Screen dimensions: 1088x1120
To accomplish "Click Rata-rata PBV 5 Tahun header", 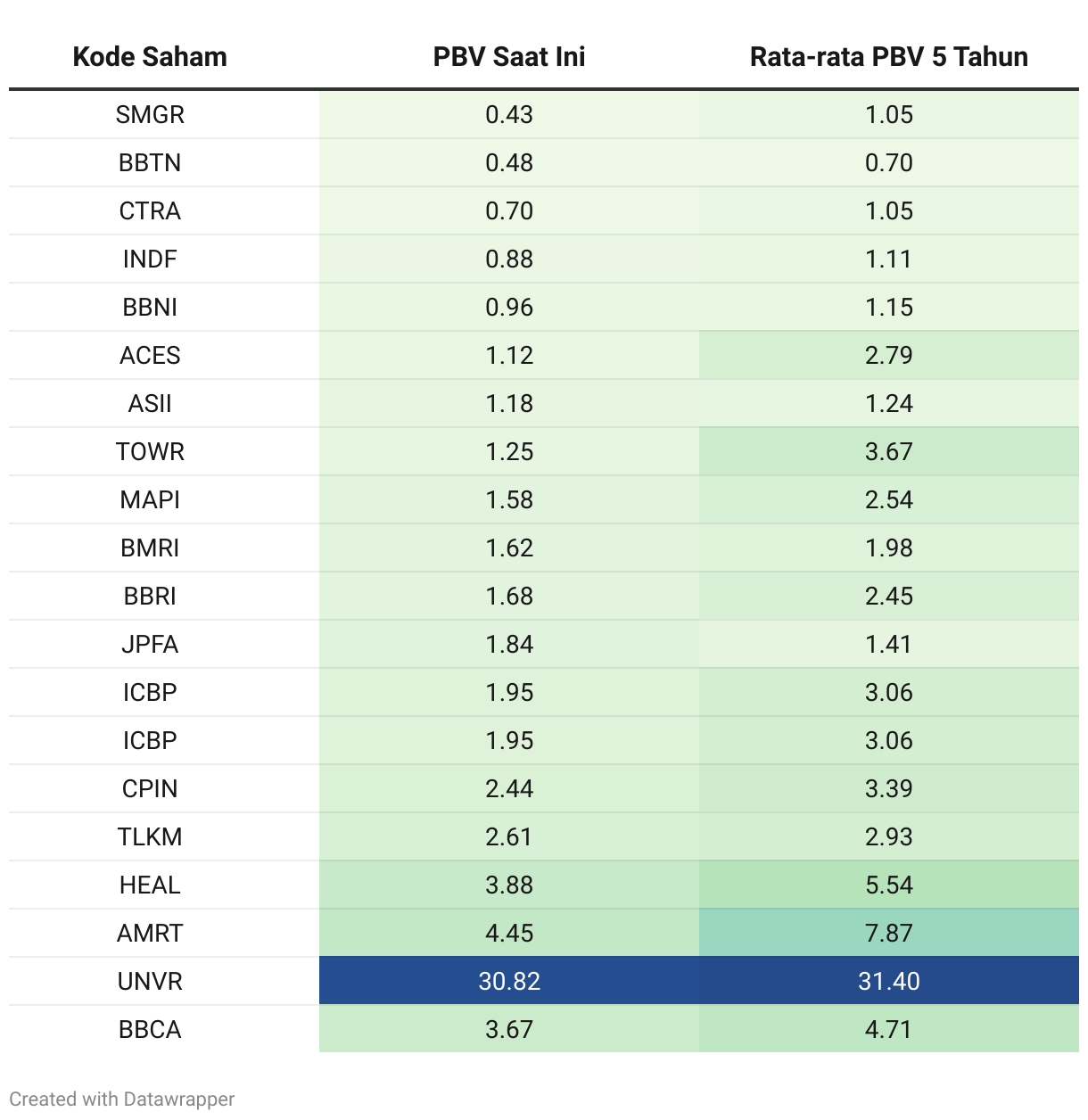I will (888, 57).
